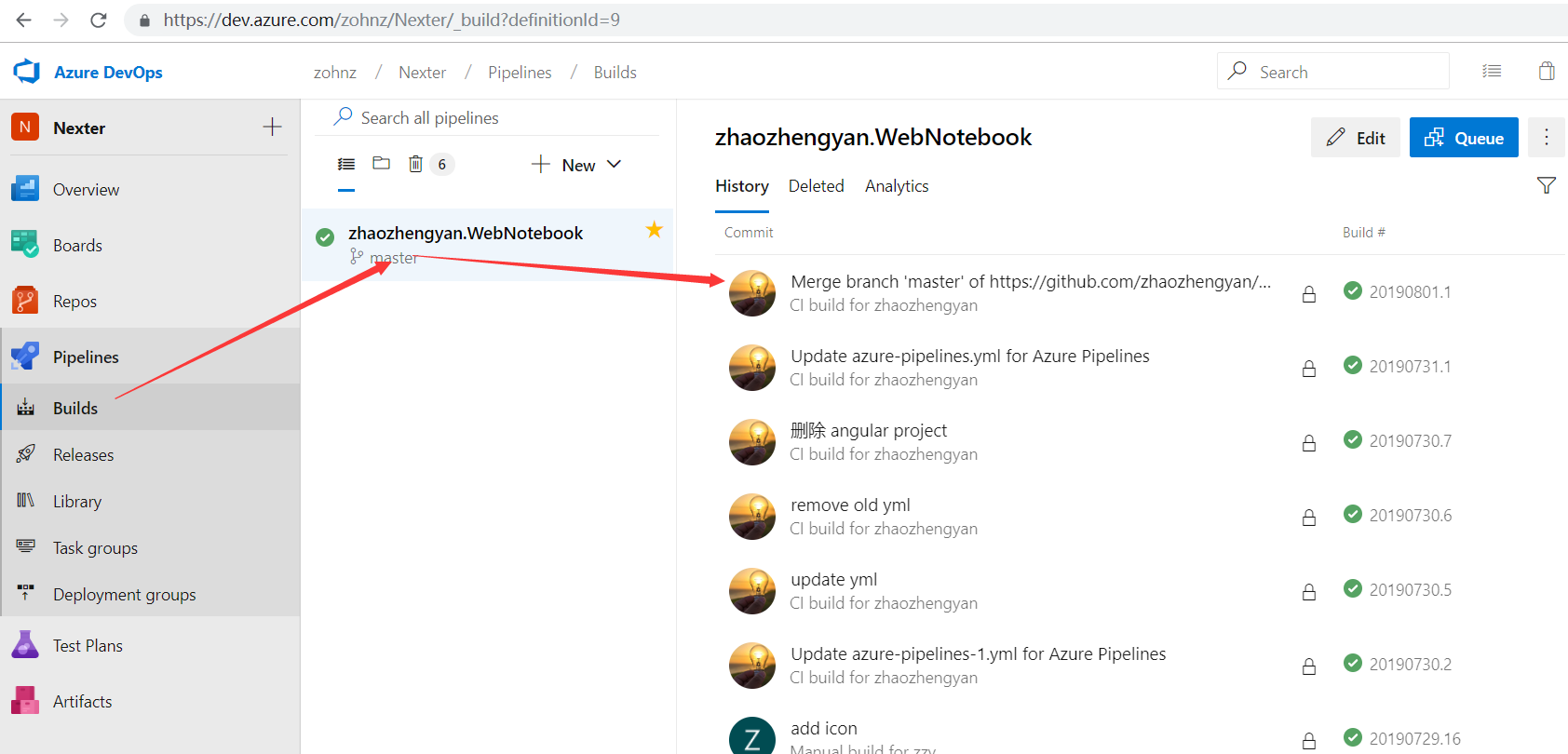Screen dimensions: 1568x754
Task: Click the Commit column header
Action: (749, 233)
